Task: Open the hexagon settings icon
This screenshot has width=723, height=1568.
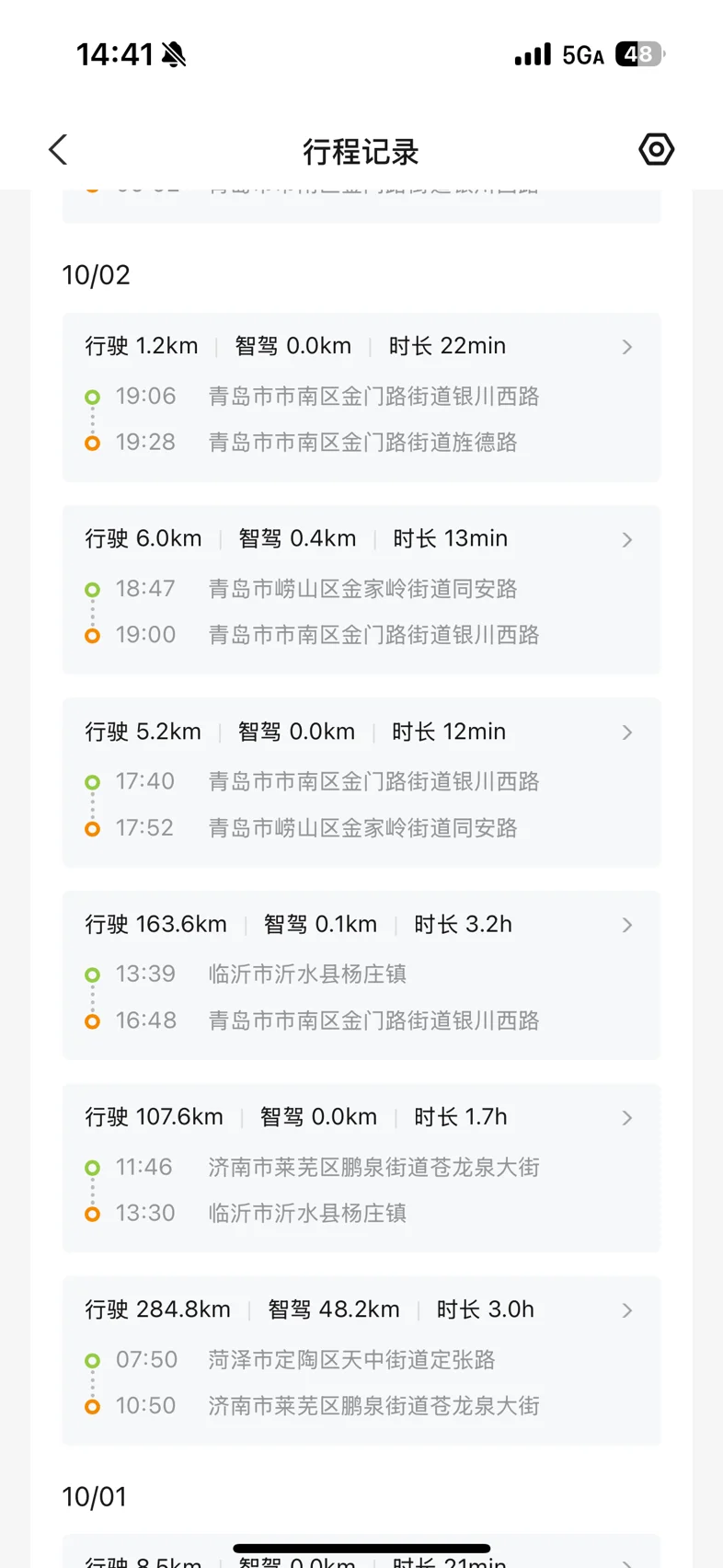Action: pos(656,149)
